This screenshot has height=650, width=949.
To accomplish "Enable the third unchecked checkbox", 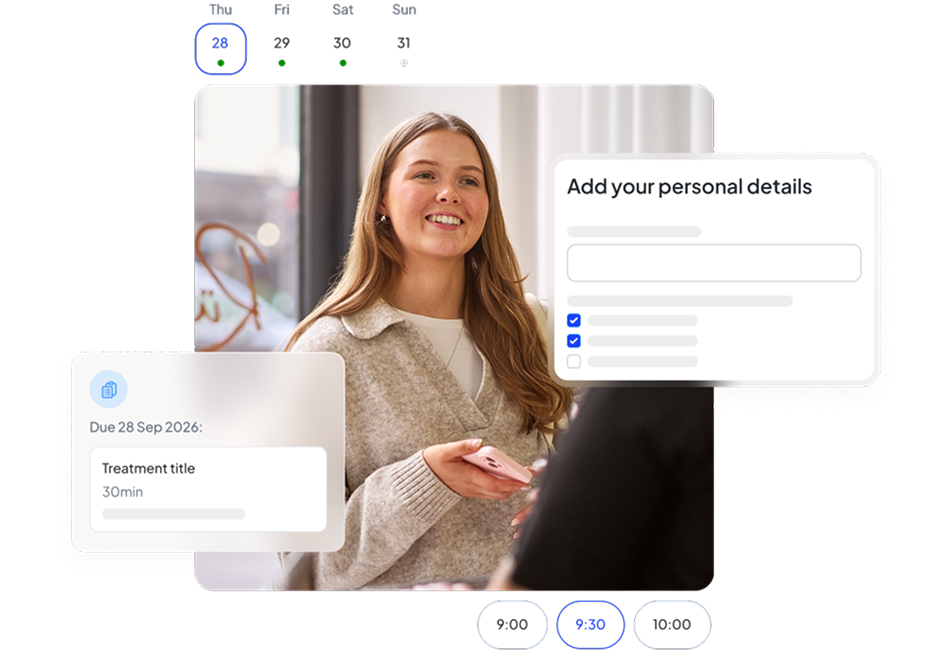I will [574, 362].
